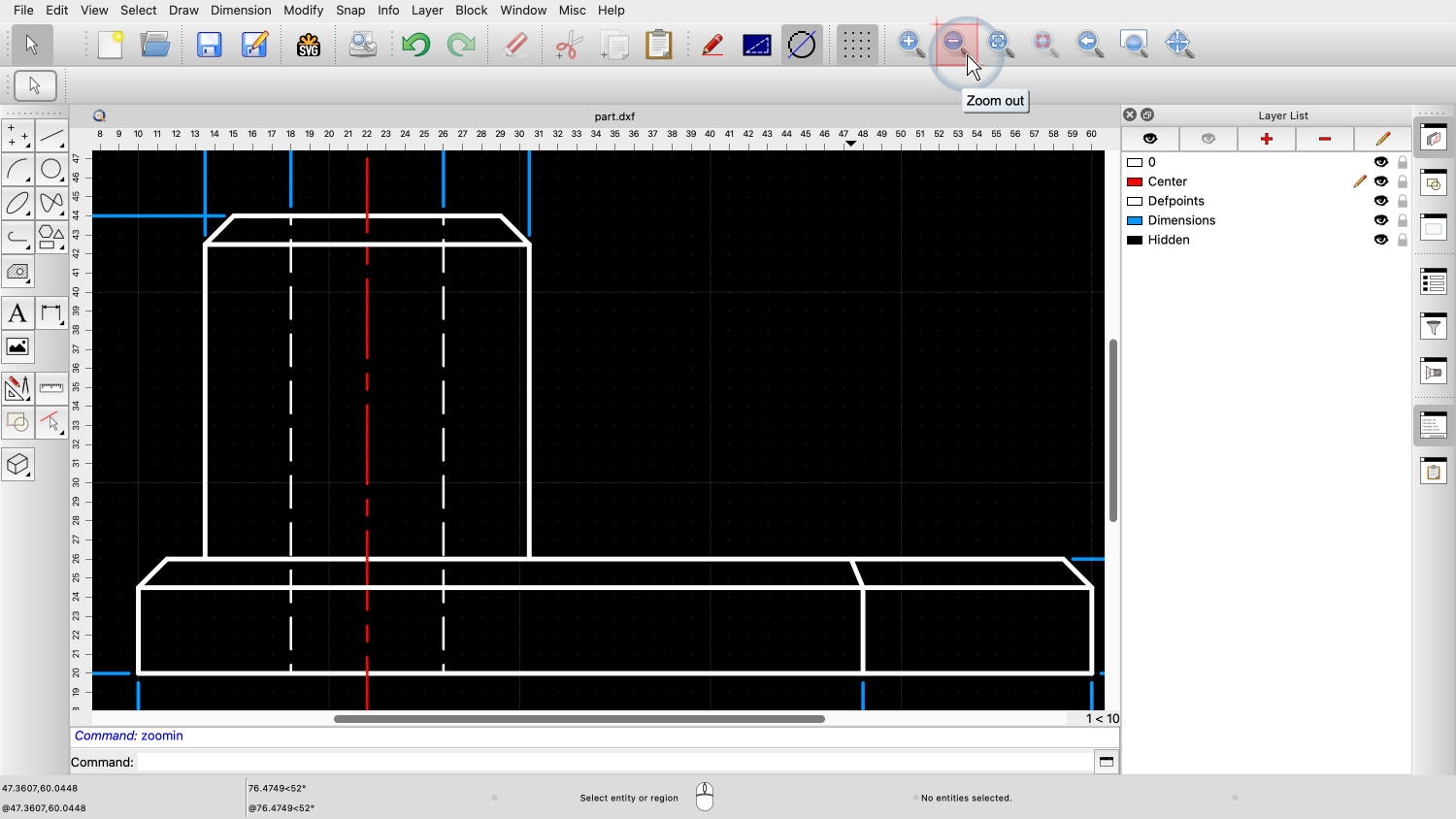Hide the Hidden layer
The height and width of the screenshot is (819, 1456).
(x=1381, y=240)
